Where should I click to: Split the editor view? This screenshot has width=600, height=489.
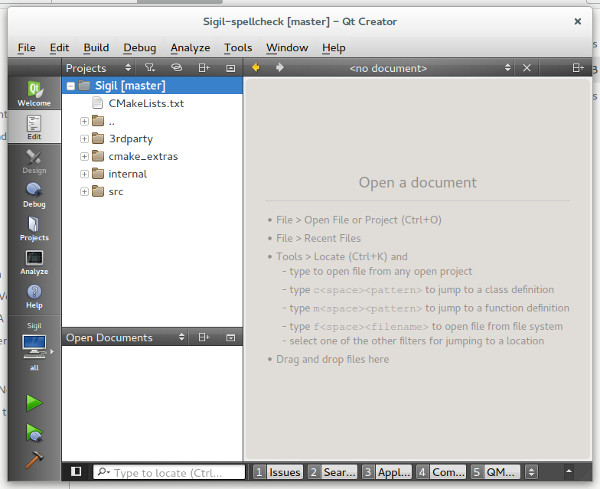(x=578, y=68)
